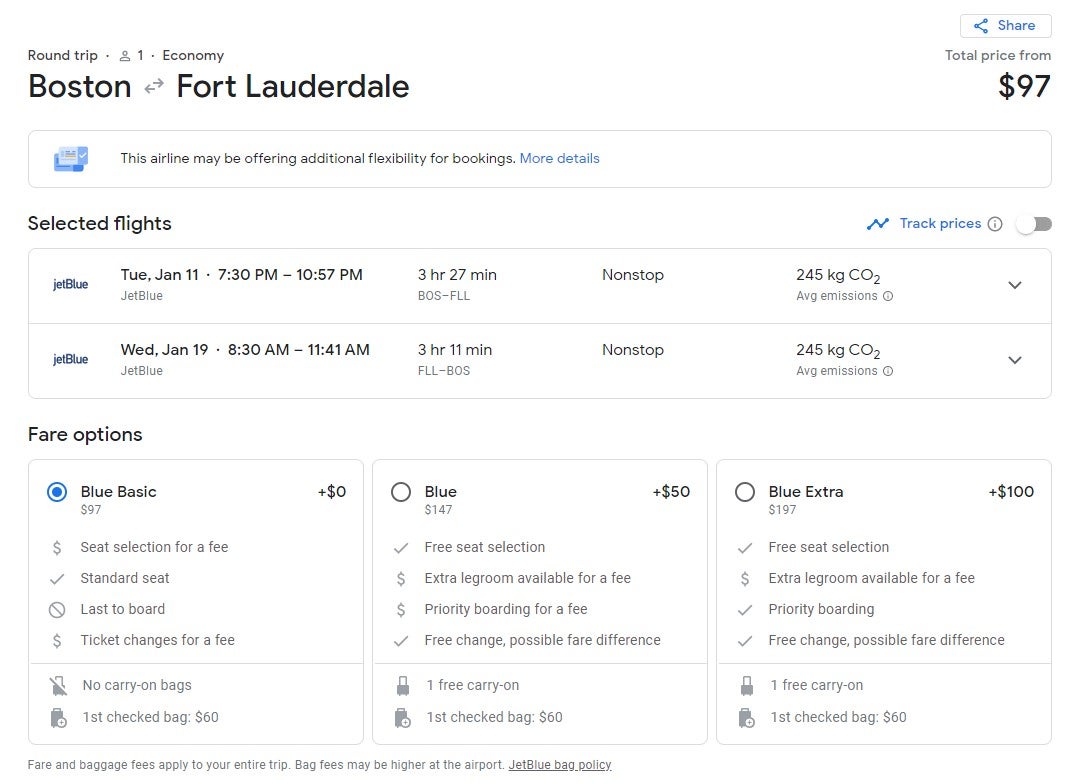The image size is (1065, 784).
Task: Click the Round trip trip type option
Action: pyautogui.click(x=63, y=55)
